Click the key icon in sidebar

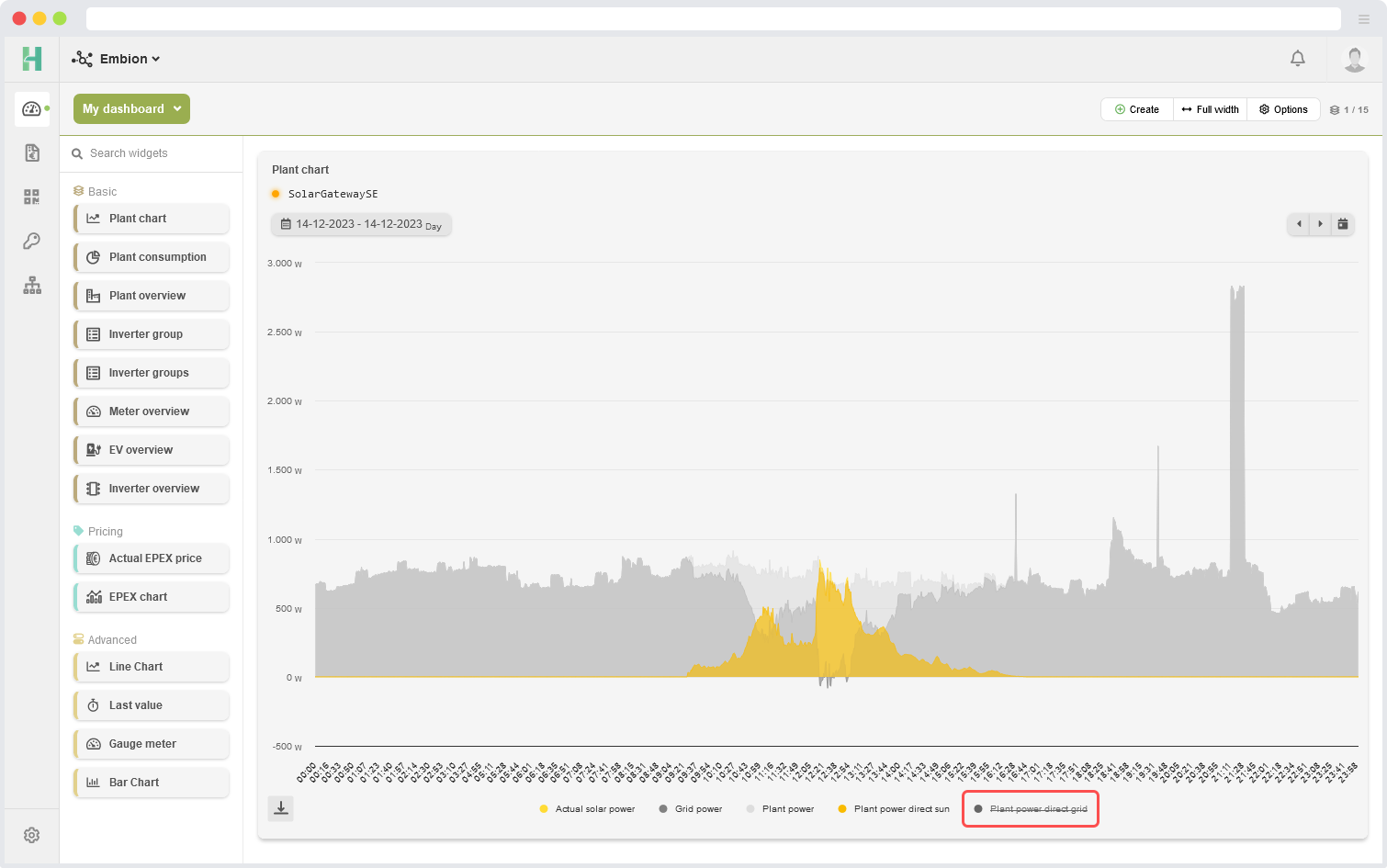pos(32,241)
